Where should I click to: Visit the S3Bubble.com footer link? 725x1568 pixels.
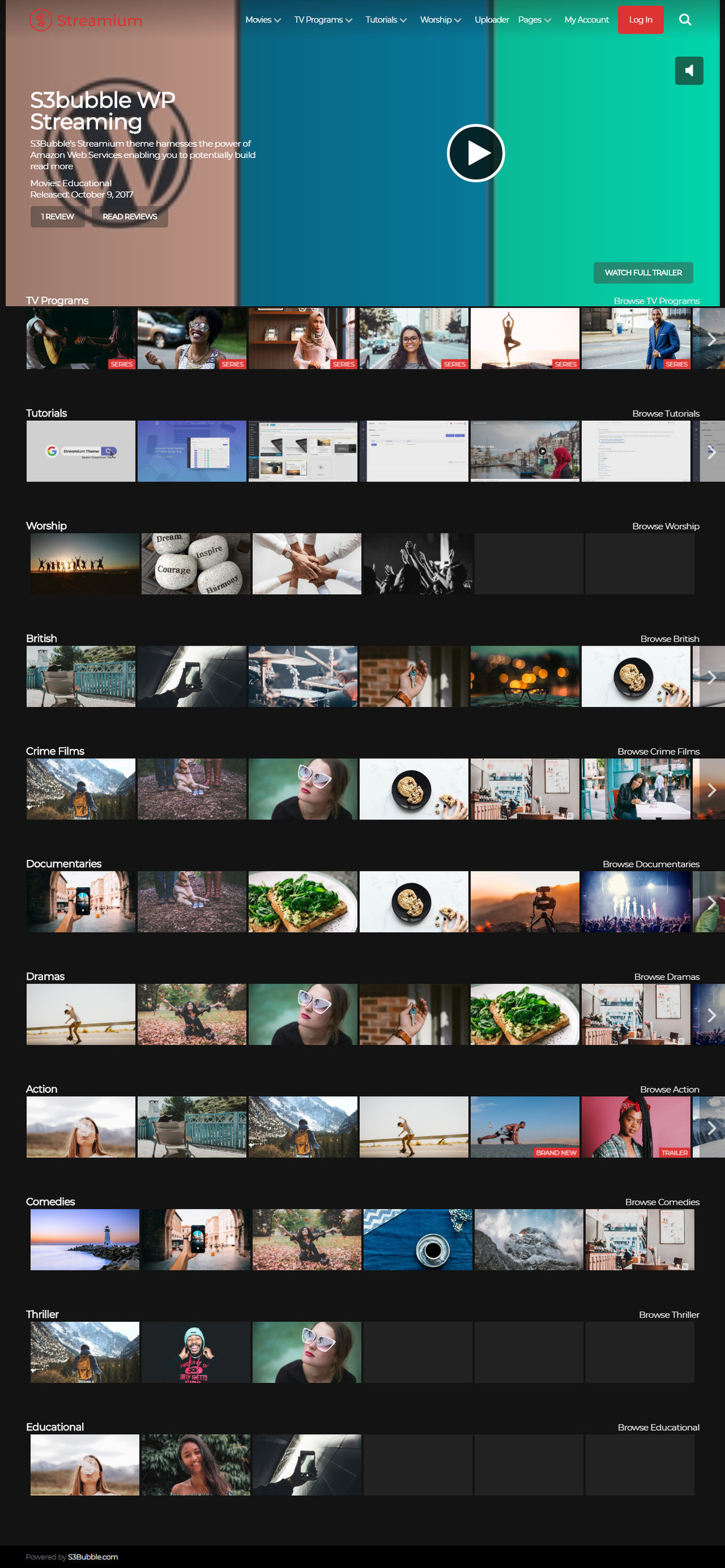[x=93, y=1557]
